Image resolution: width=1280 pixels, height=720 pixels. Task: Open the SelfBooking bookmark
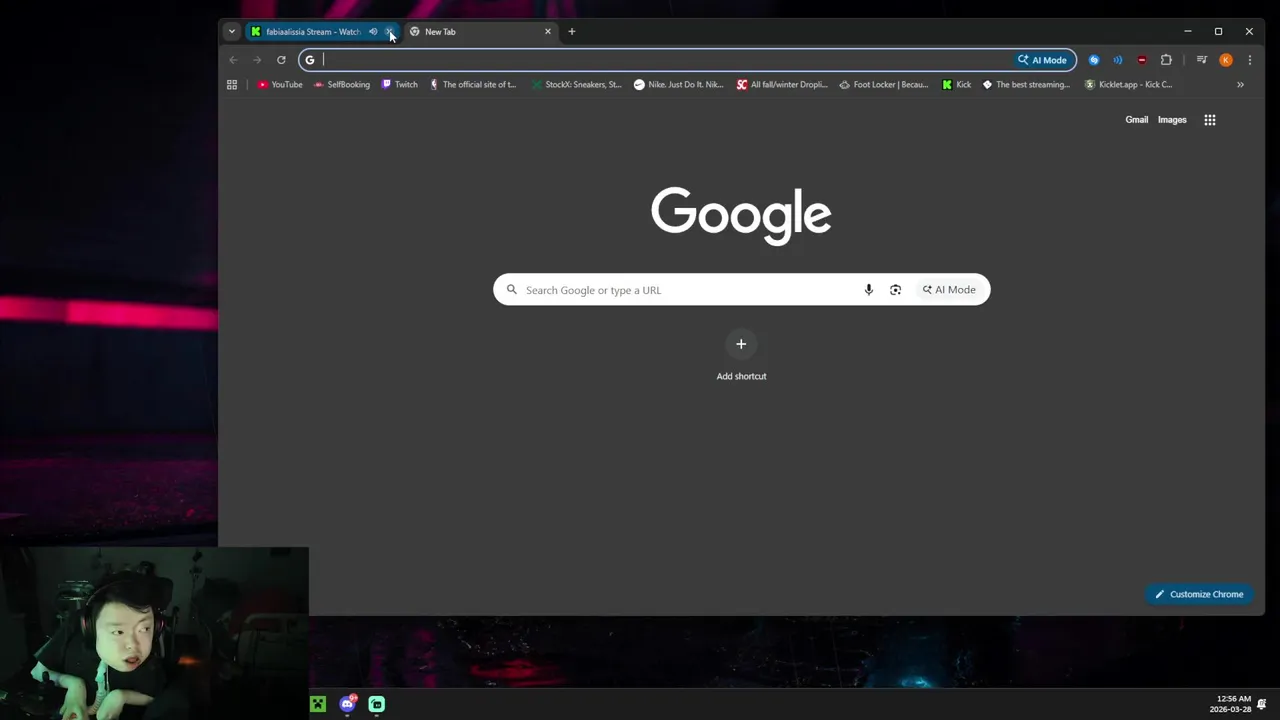pos(342,85)
